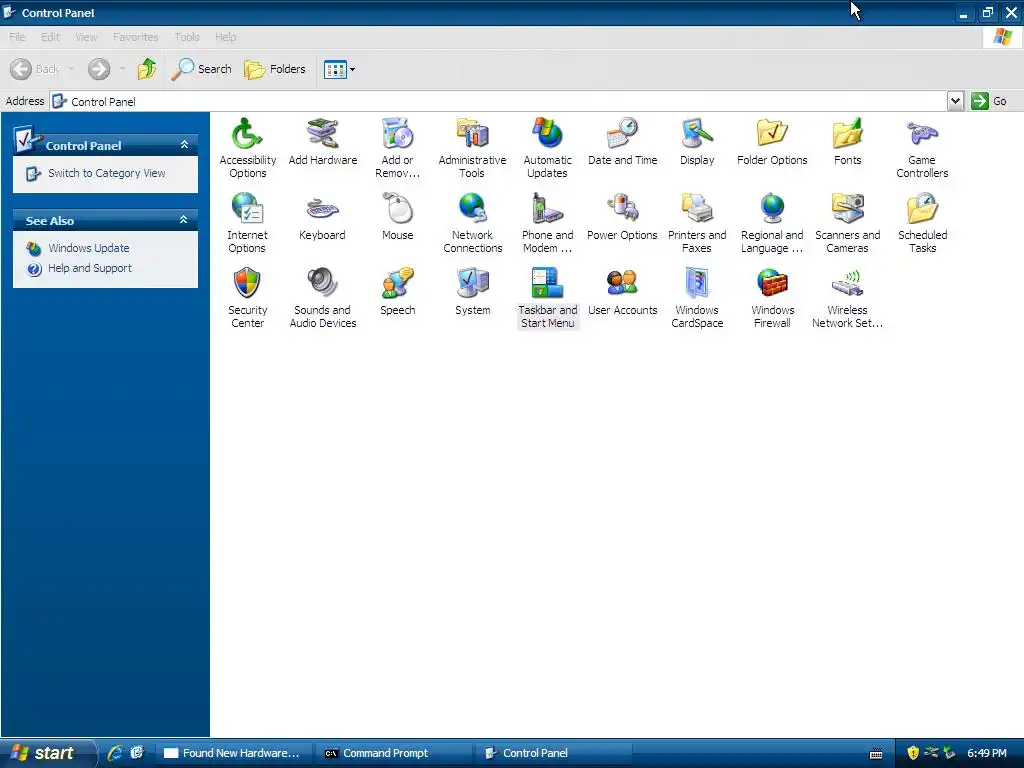Click Switch to Category View link

[106, 173]
